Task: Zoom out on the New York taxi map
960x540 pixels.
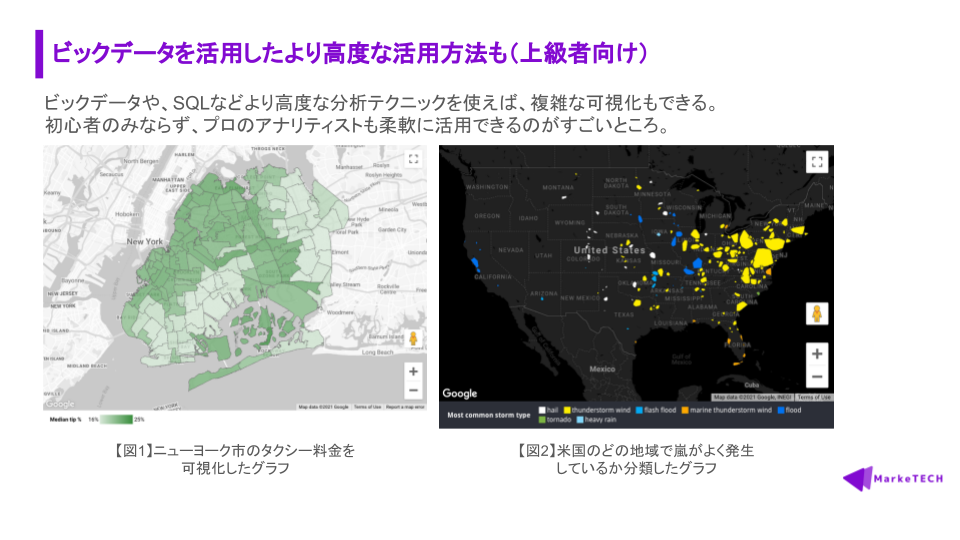Action: [x=413, y=390]
